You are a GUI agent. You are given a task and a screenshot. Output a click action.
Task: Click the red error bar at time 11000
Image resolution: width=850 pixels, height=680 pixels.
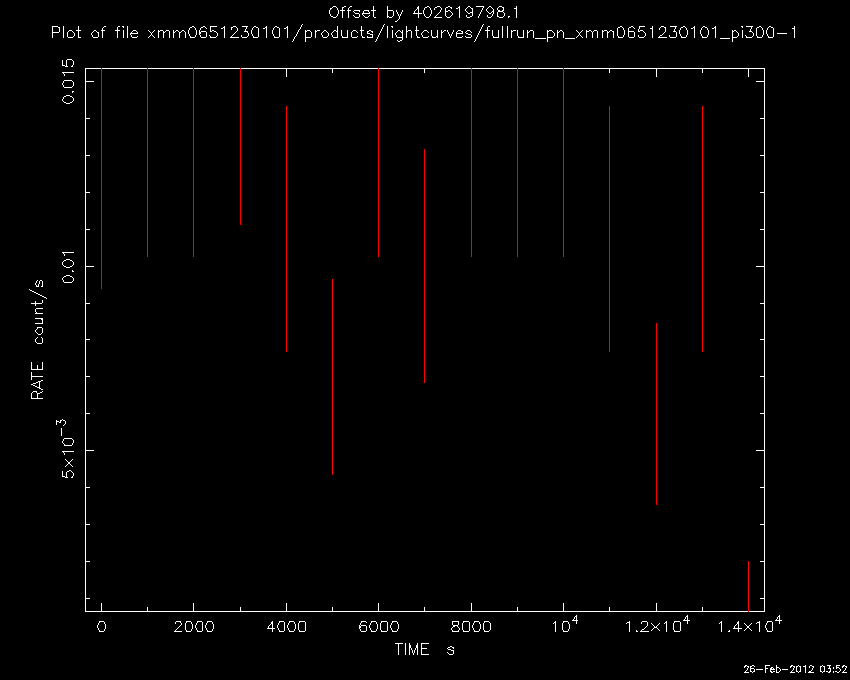pos(610,229)
